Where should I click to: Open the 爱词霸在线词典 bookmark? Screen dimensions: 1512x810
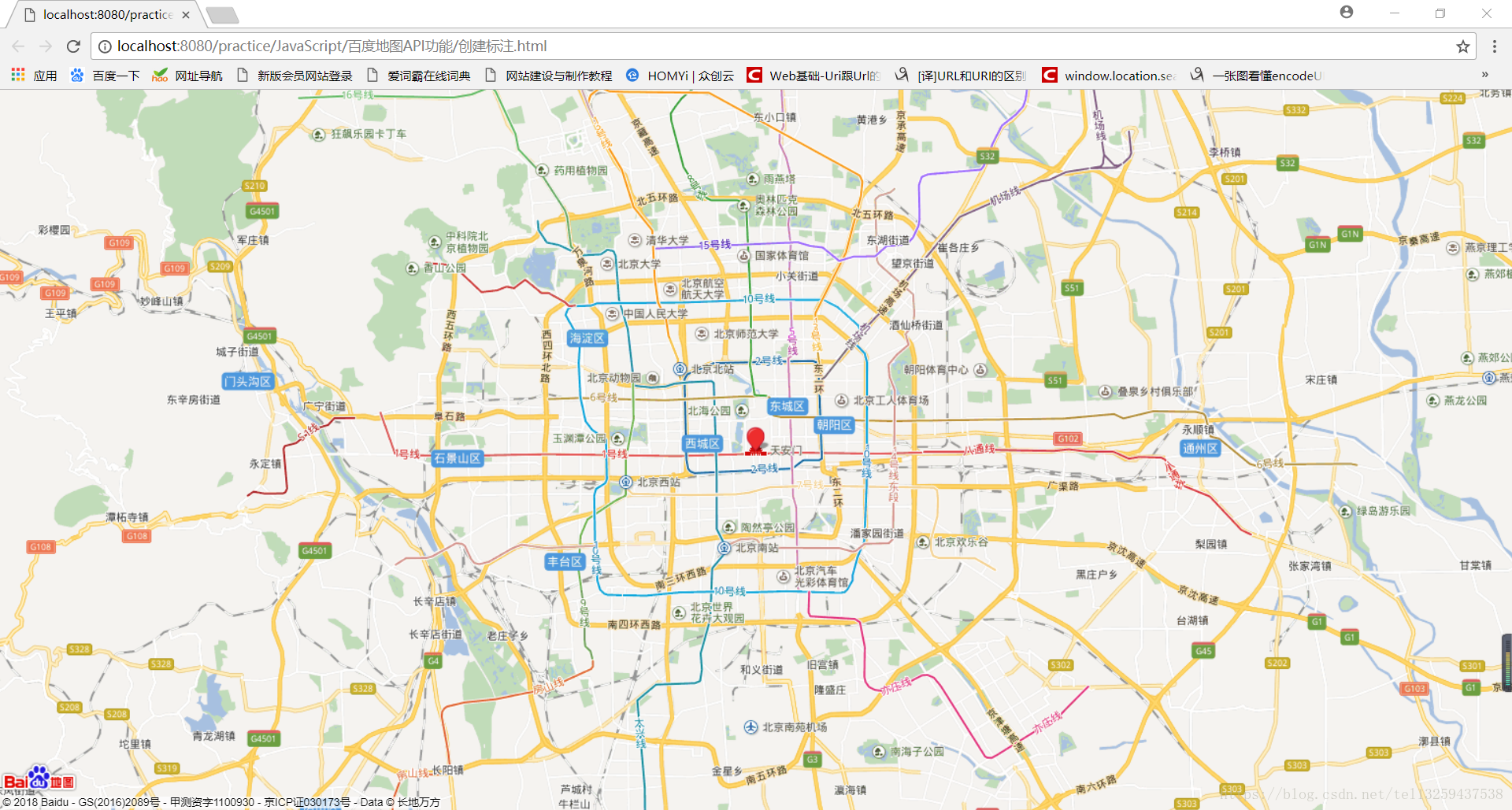[419, 76]
